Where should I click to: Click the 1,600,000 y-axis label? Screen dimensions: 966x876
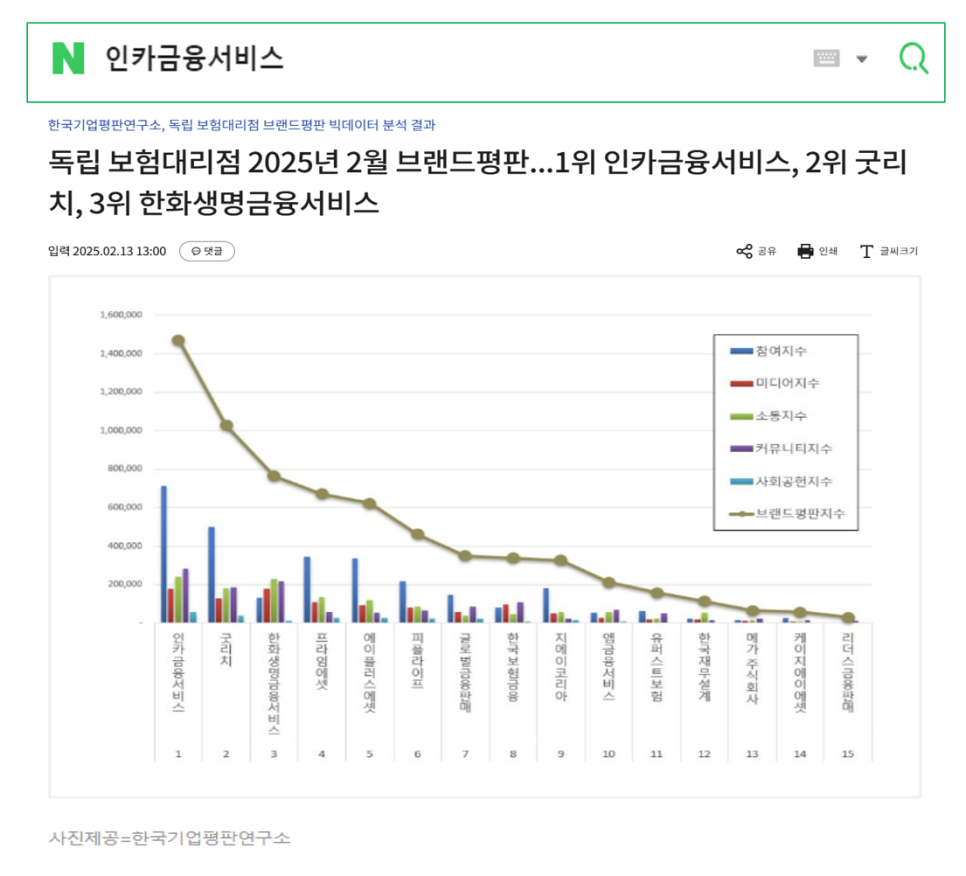pyautogui.click(x=121, y=315)
